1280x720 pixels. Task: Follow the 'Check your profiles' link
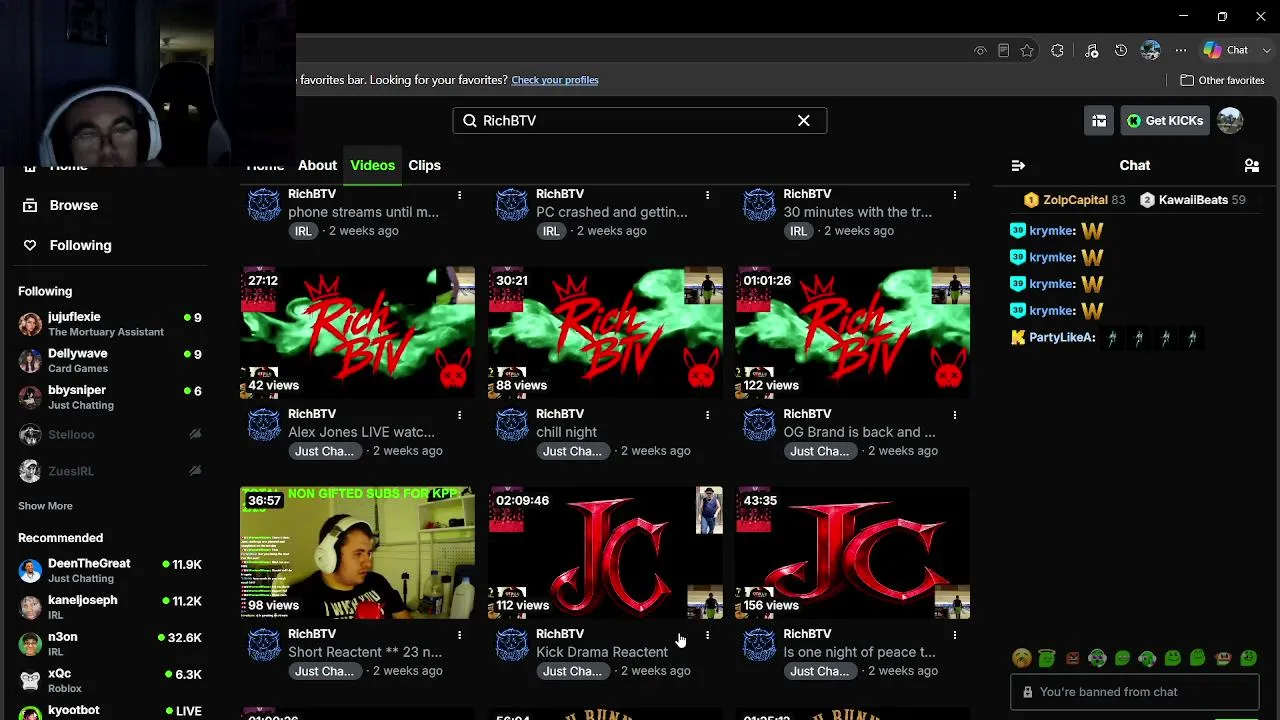(555, 80)
